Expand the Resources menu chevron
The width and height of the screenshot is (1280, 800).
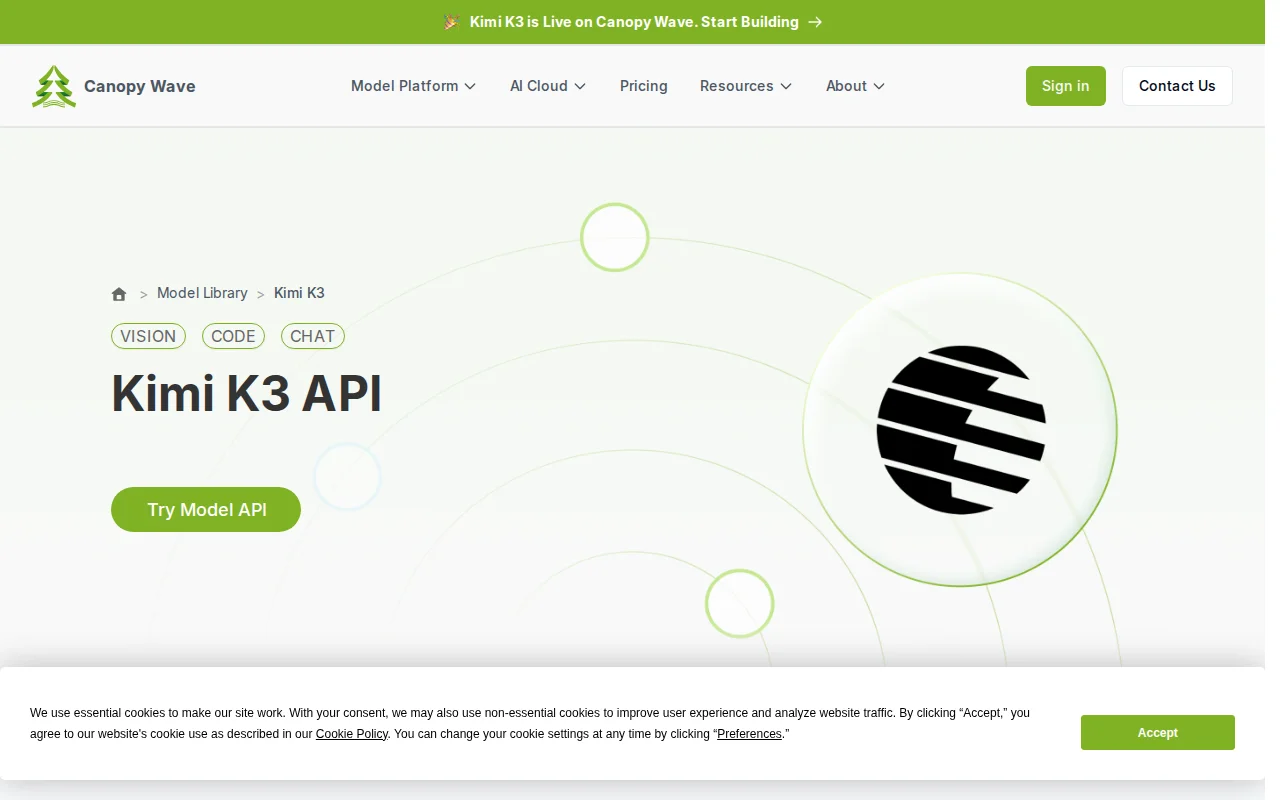click(786, 86)
